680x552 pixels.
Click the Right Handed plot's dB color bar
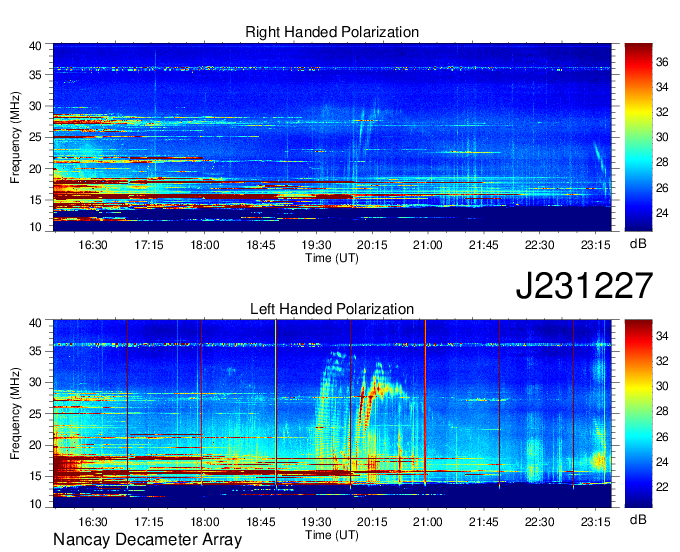[638, 137]
